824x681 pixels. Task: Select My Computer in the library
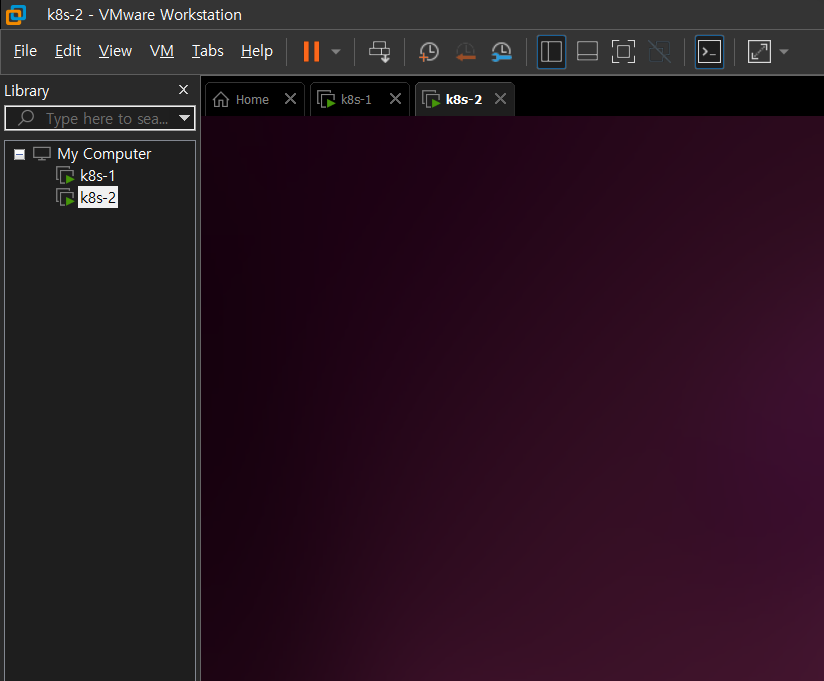104,153
